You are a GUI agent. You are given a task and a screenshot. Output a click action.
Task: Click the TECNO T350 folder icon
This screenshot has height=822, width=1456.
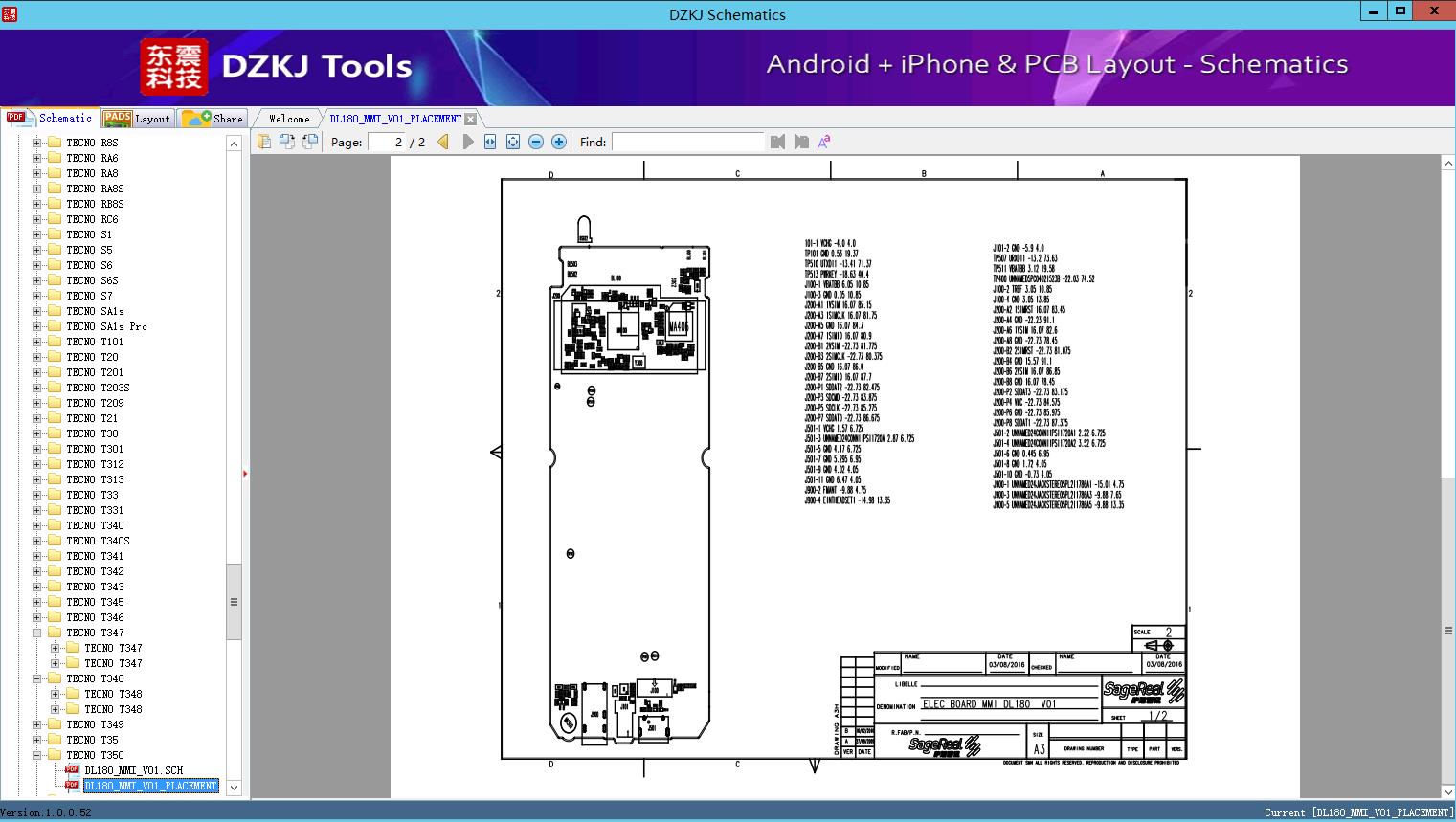pos(55,755)
